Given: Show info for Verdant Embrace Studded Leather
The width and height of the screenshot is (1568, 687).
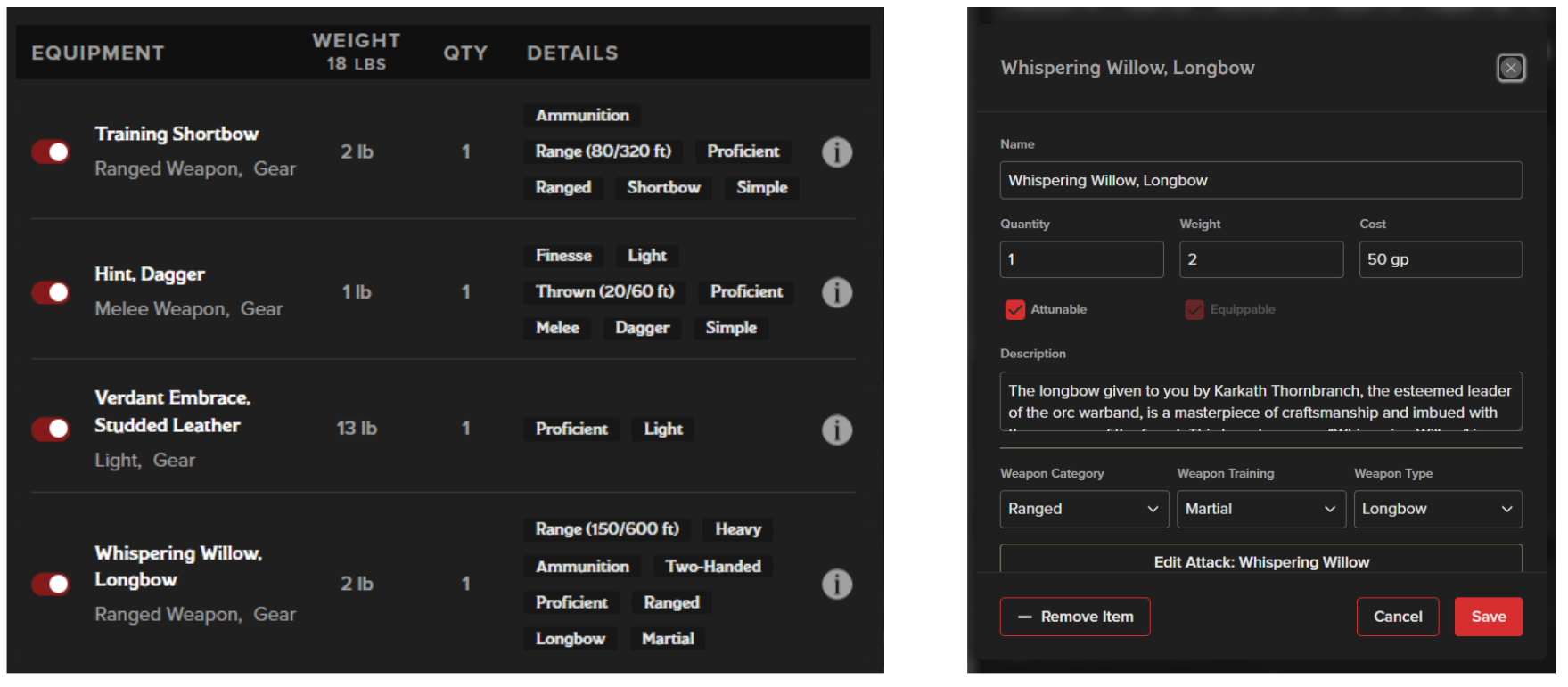Looking at the screenshot, I should 836,430.
